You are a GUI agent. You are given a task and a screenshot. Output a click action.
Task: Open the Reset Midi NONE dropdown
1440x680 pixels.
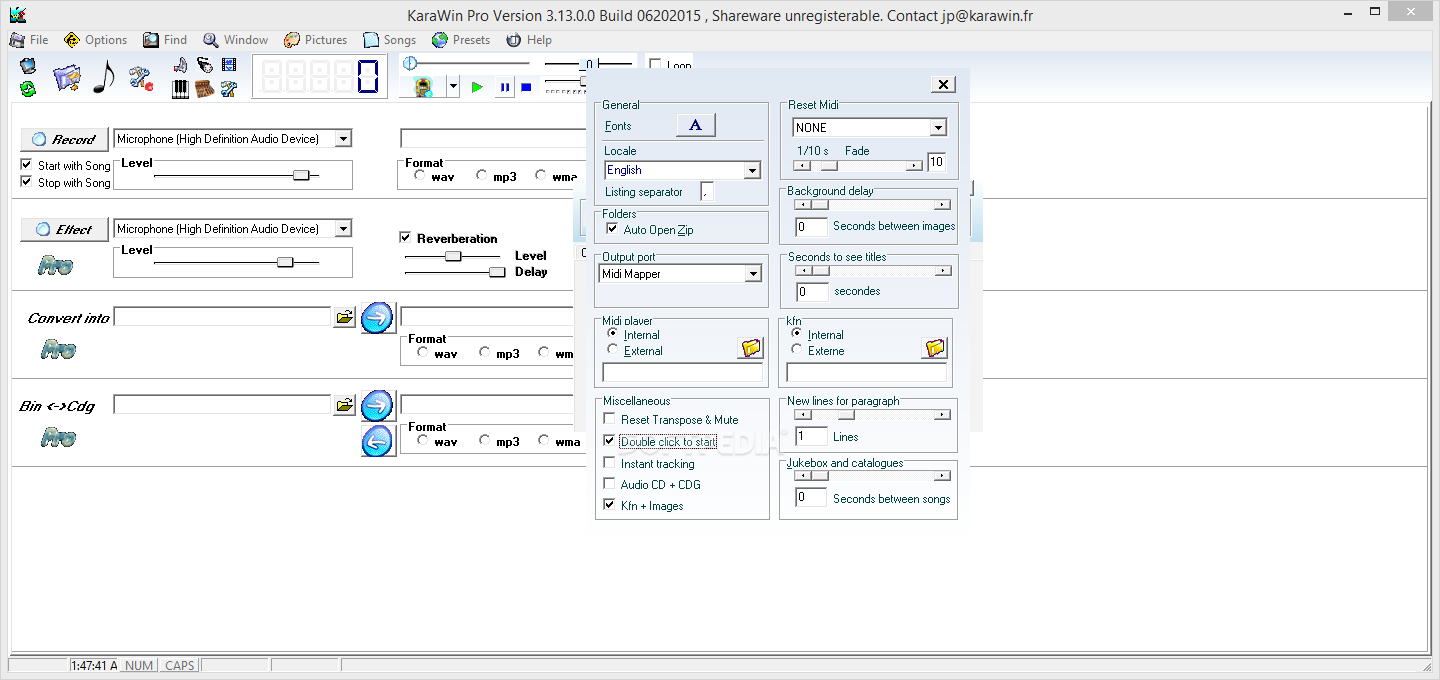(938, 127)
